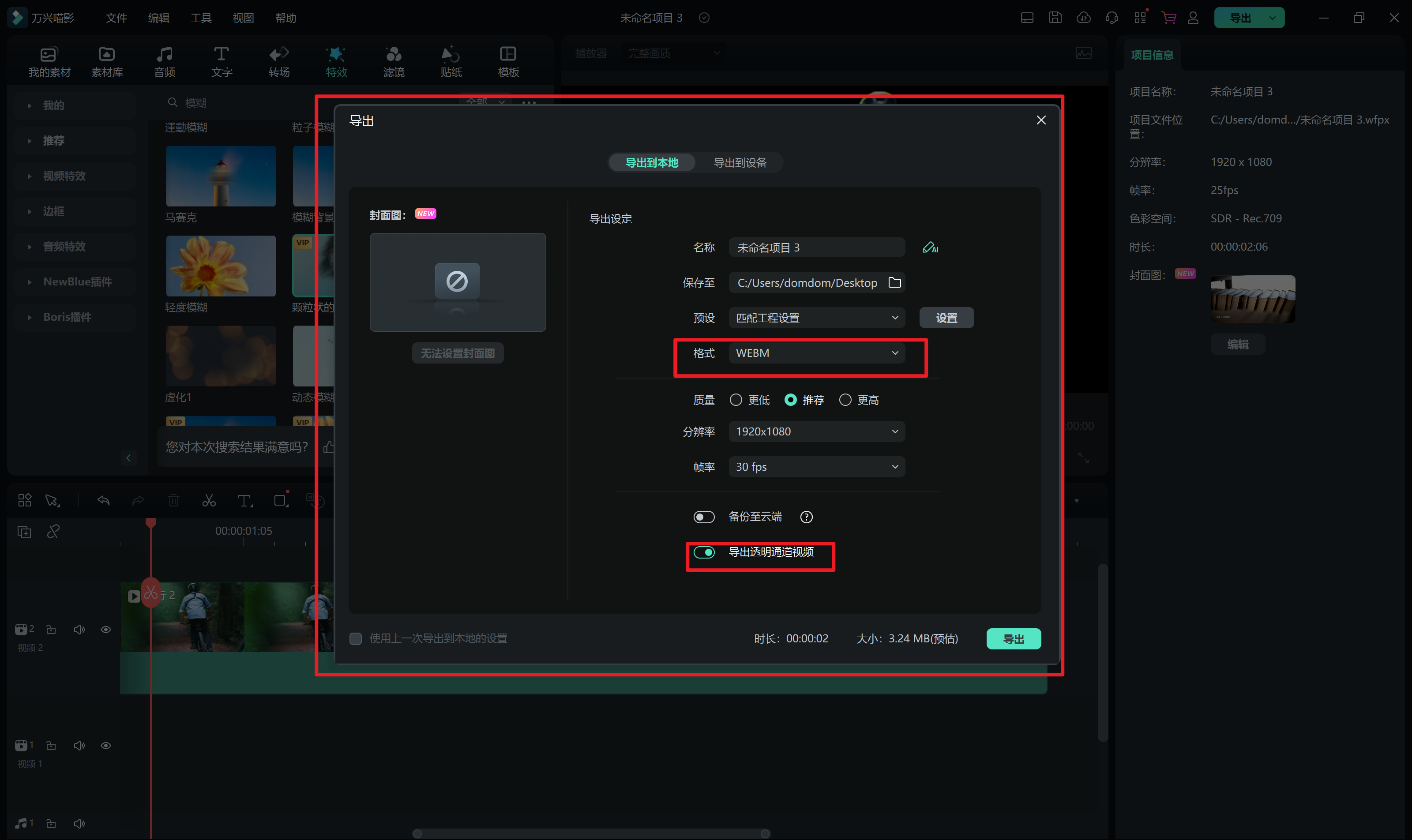Screen dimensions: 1412x840
Task: Enable the 备份至云端 toggle
Action: pyautogui.click(x=704, y=517)
